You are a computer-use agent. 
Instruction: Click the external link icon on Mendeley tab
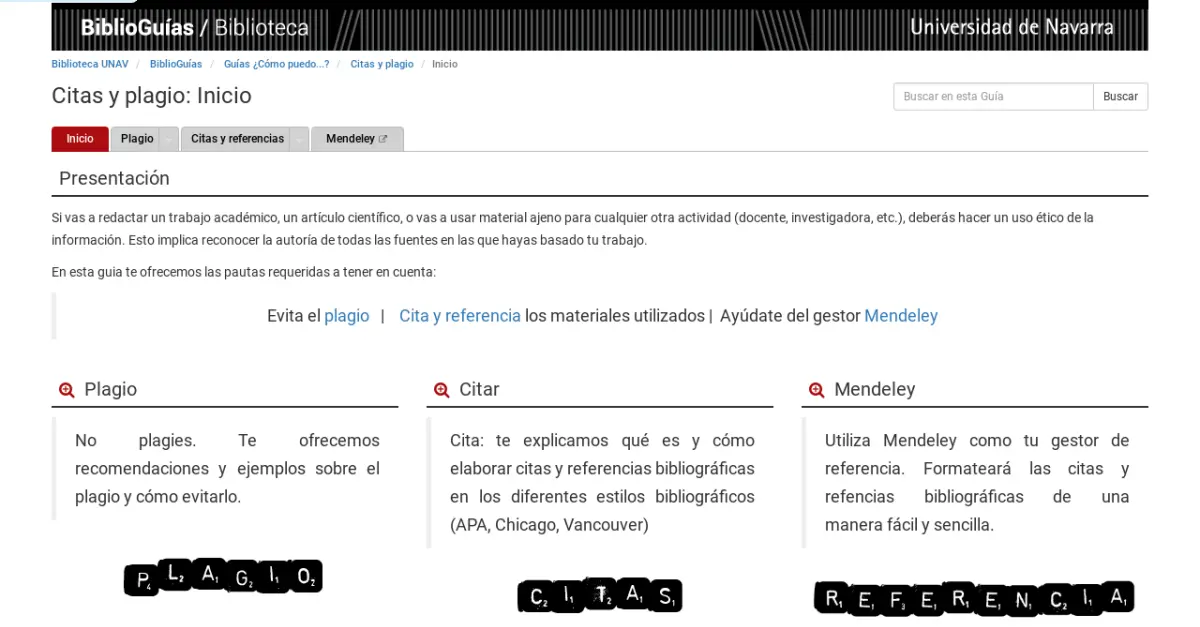(x=383, y=139)
